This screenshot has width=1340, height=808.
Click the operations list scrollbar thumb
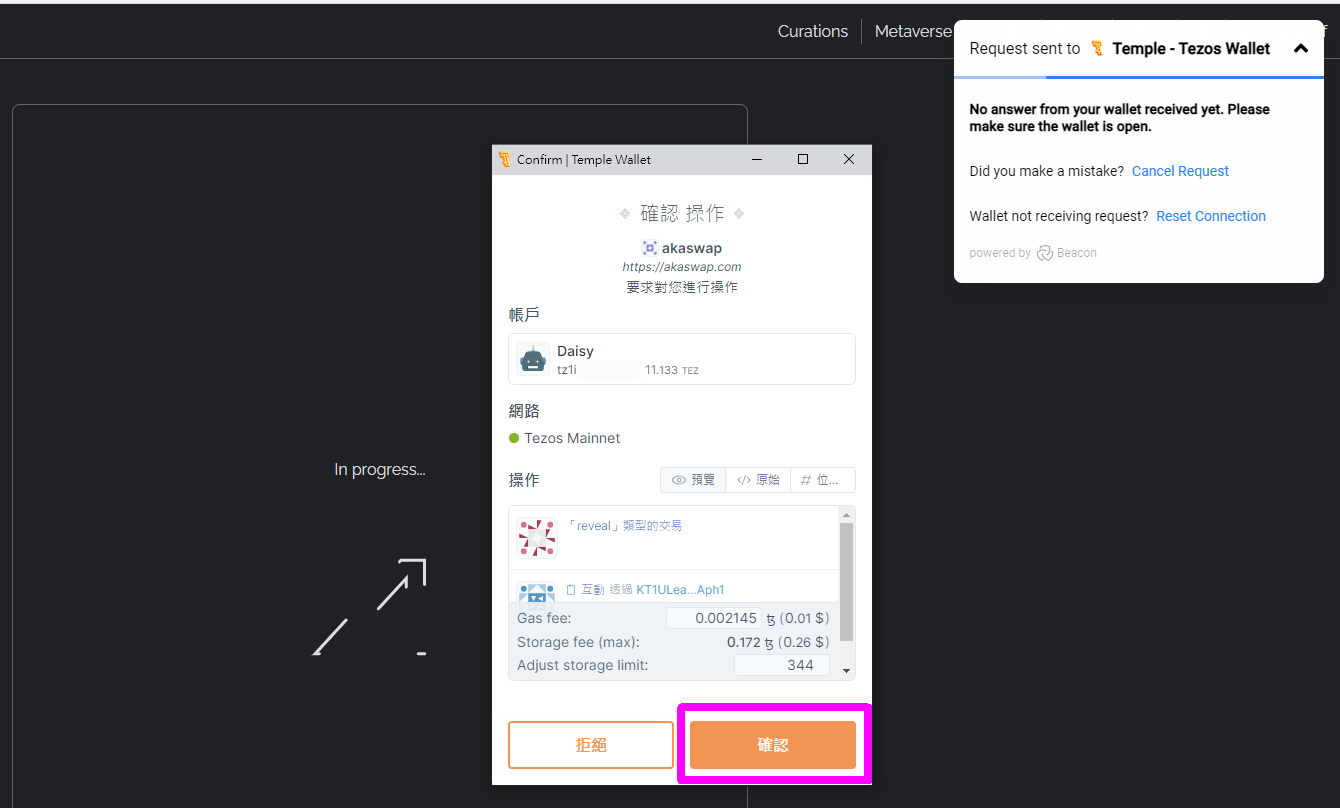(846, 581)
